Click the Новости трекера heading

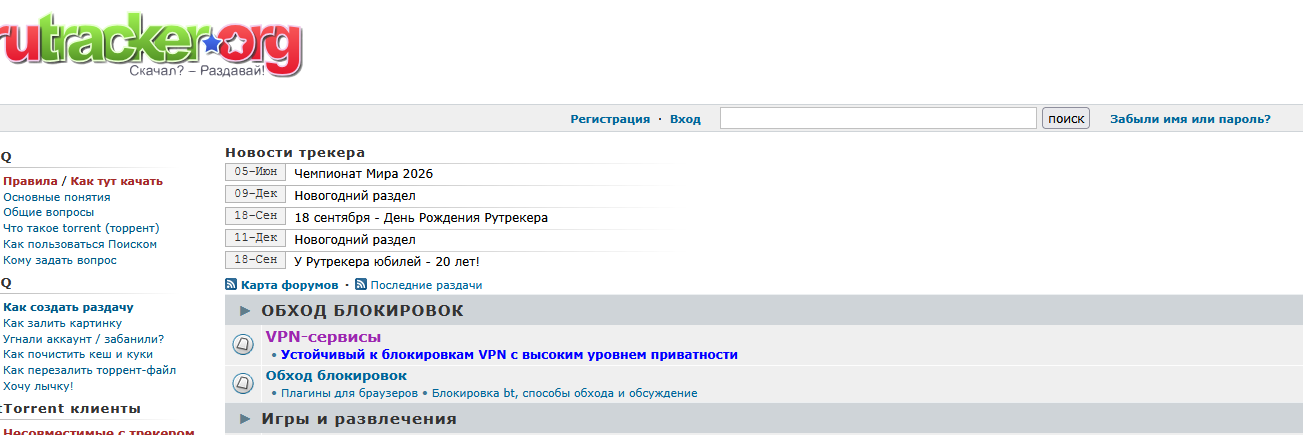tap(295, 153)
